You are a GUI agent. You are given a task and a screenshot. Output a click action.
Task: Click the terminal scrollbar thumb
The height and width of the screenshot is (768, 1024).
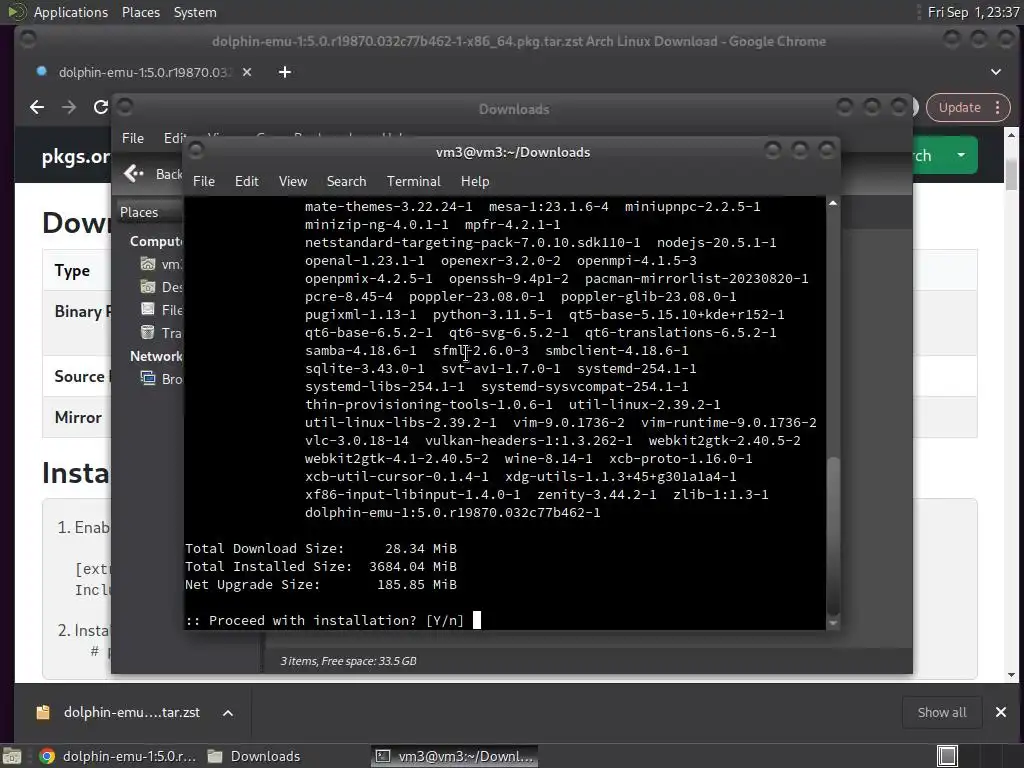(x=833, y=536)
